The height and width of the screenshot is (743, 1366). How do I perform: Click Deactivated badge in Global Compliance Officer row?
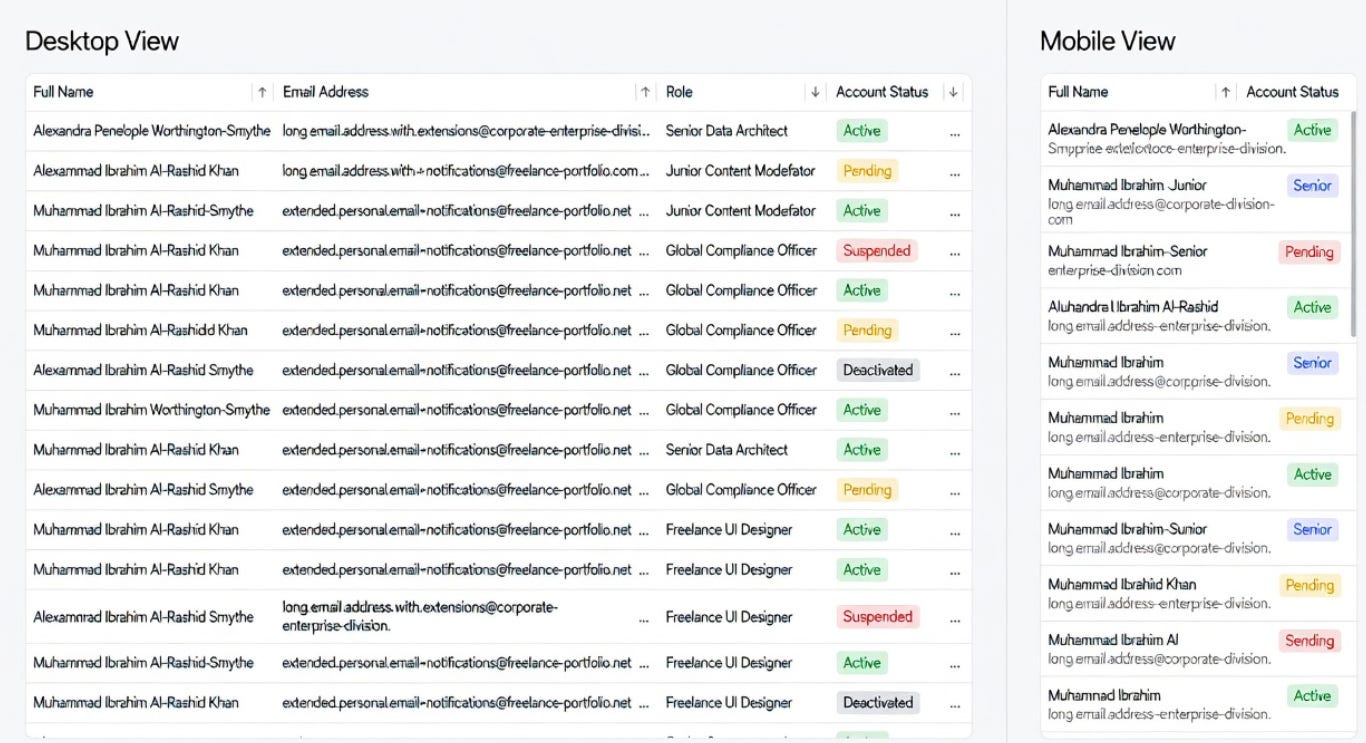click(x=878, y=370)
